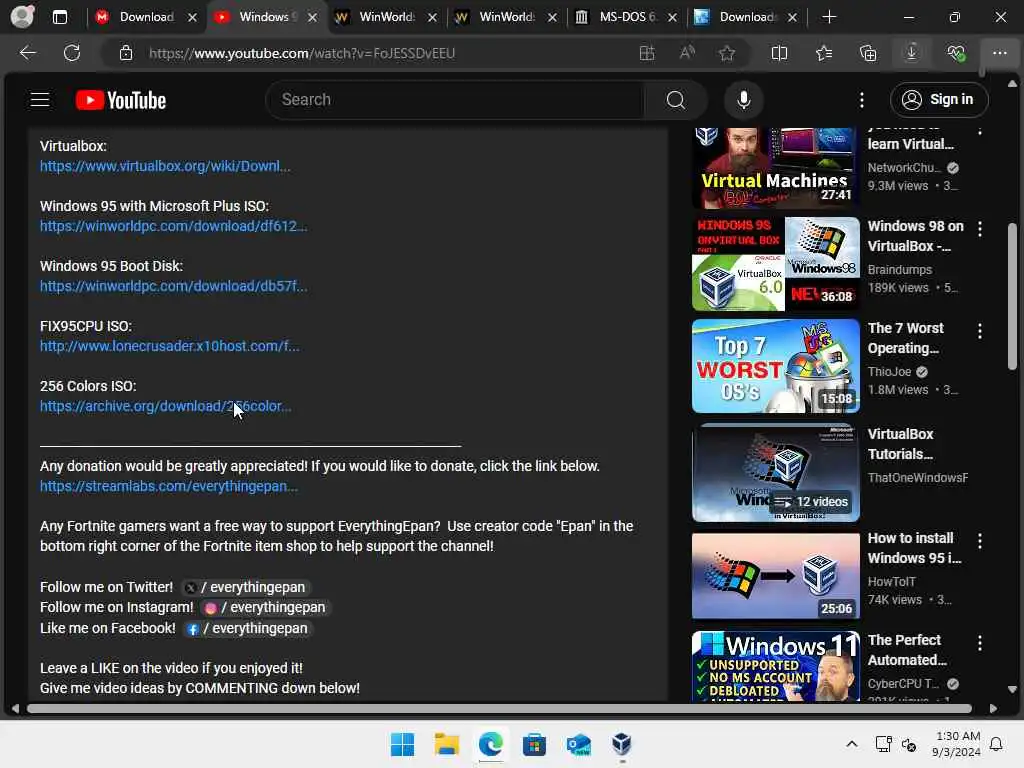
Task: Open Microsoft Store from taskbar
Action: pos(534,744)
